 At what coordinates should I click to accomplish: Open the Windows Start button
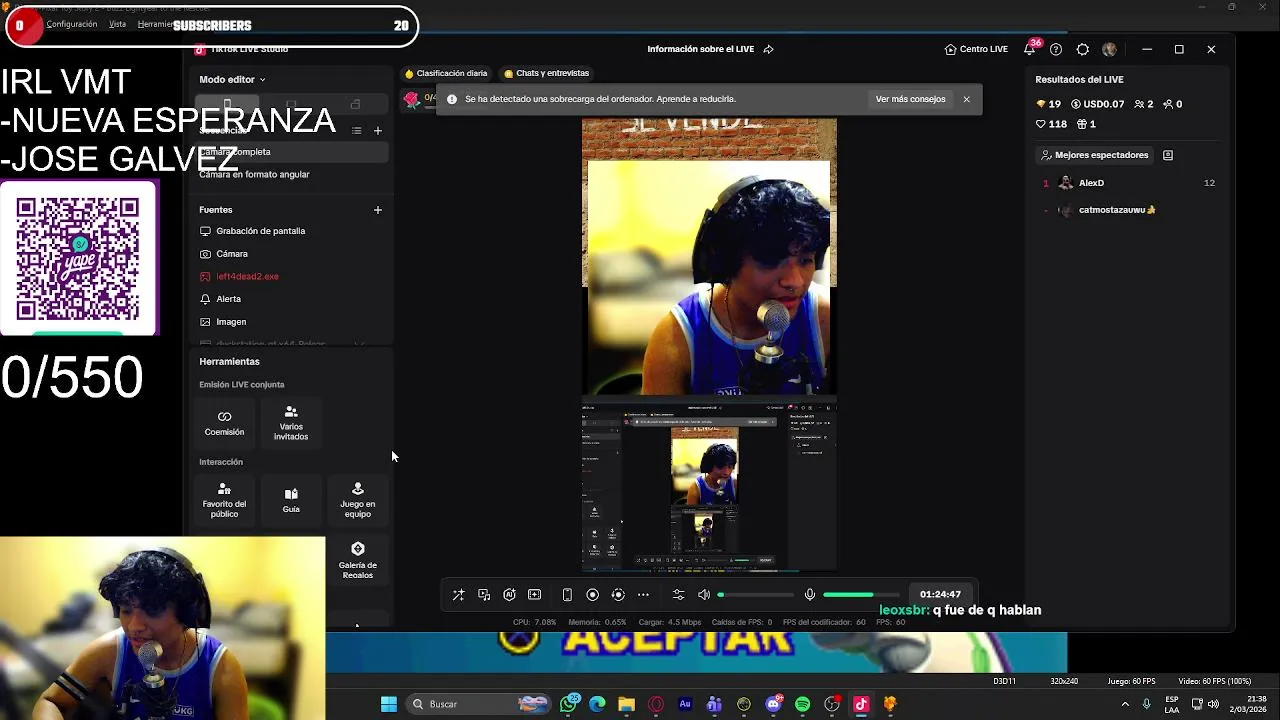389,704
